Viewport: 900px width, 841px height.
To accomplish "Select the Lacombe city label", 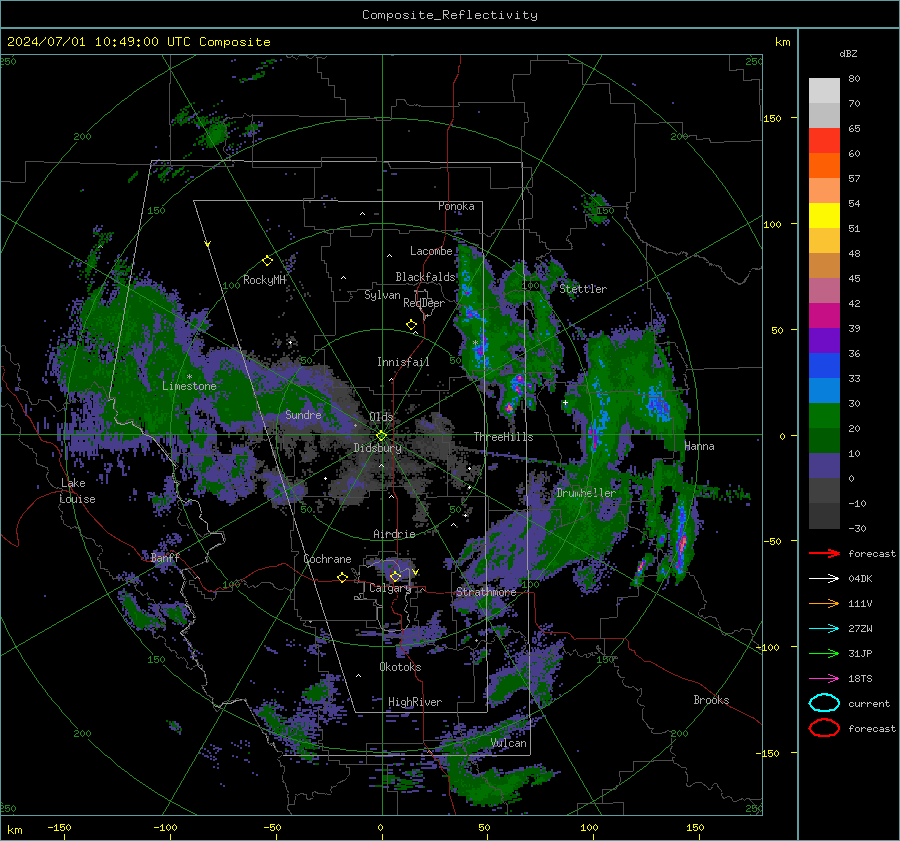I will pyautogui.click(x=431, y=251).
